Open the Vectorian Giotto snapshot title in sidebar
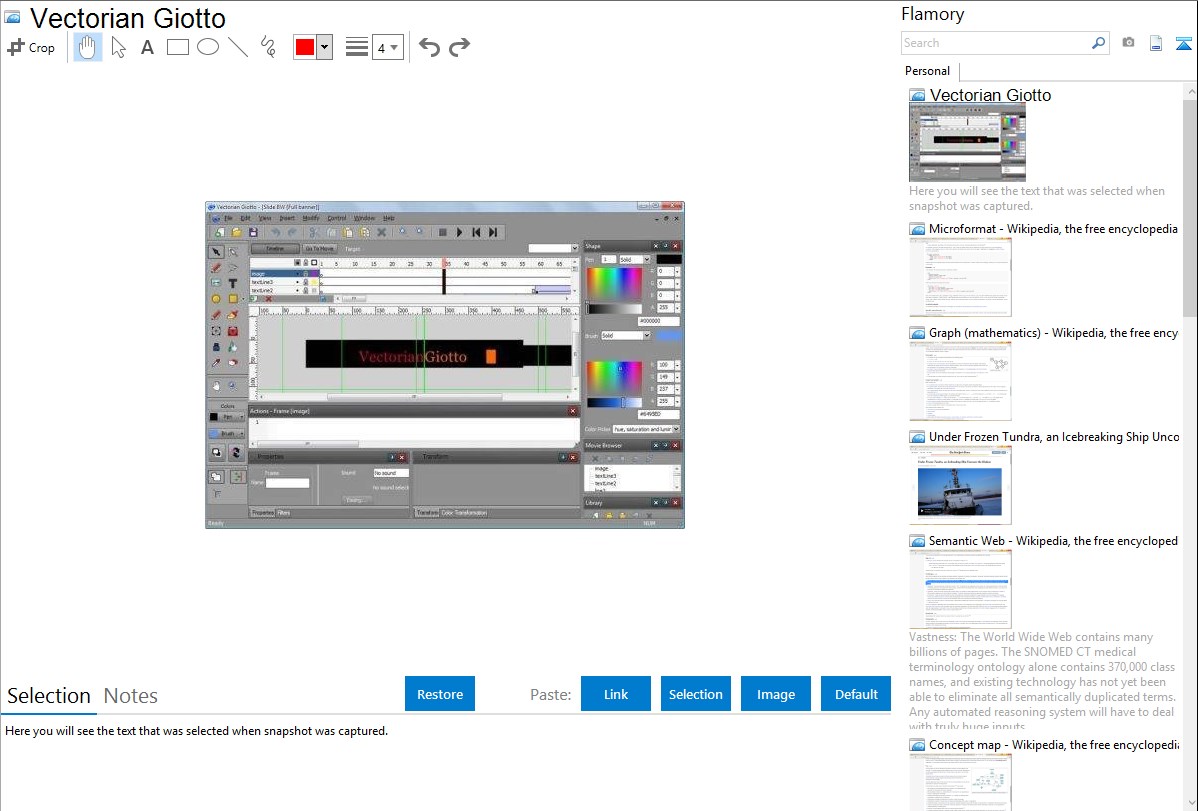This screenshot has height=811, width=1198. (990, 95)
